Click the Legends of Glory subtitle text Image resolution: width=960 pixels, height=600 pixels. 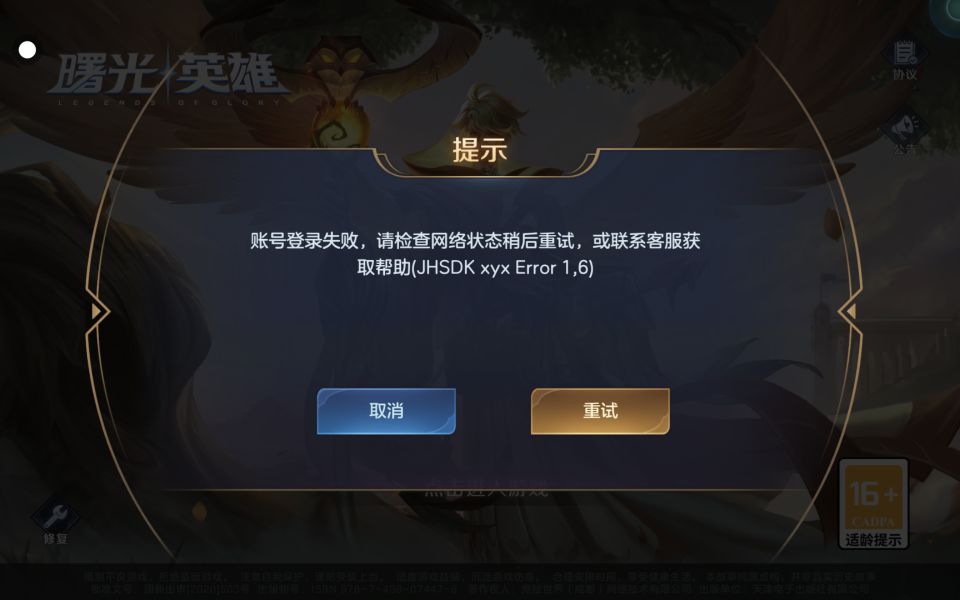(x=169, y=102)
